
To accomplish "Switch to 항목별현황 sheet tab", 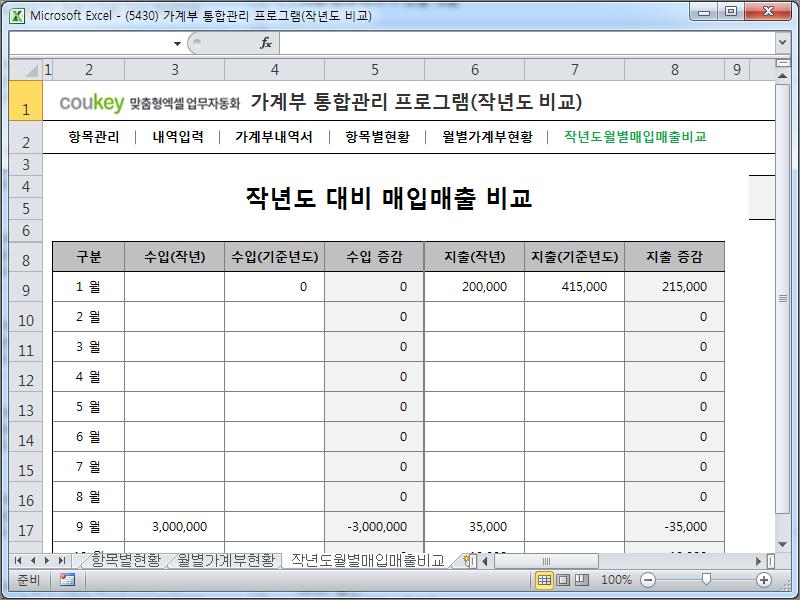I will 126,561.
